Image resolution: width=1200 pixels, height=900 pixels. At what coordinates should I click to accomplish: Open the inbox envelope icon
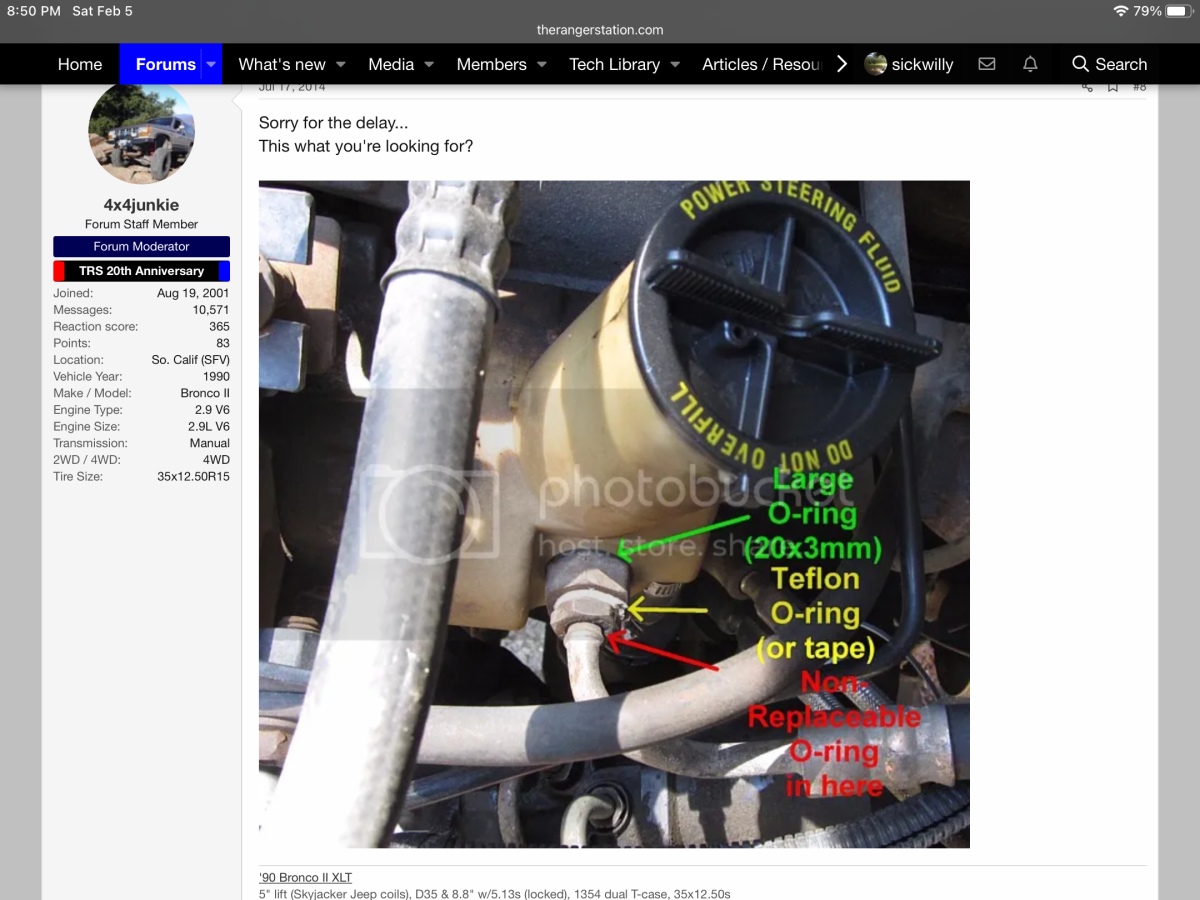(987, 64)
